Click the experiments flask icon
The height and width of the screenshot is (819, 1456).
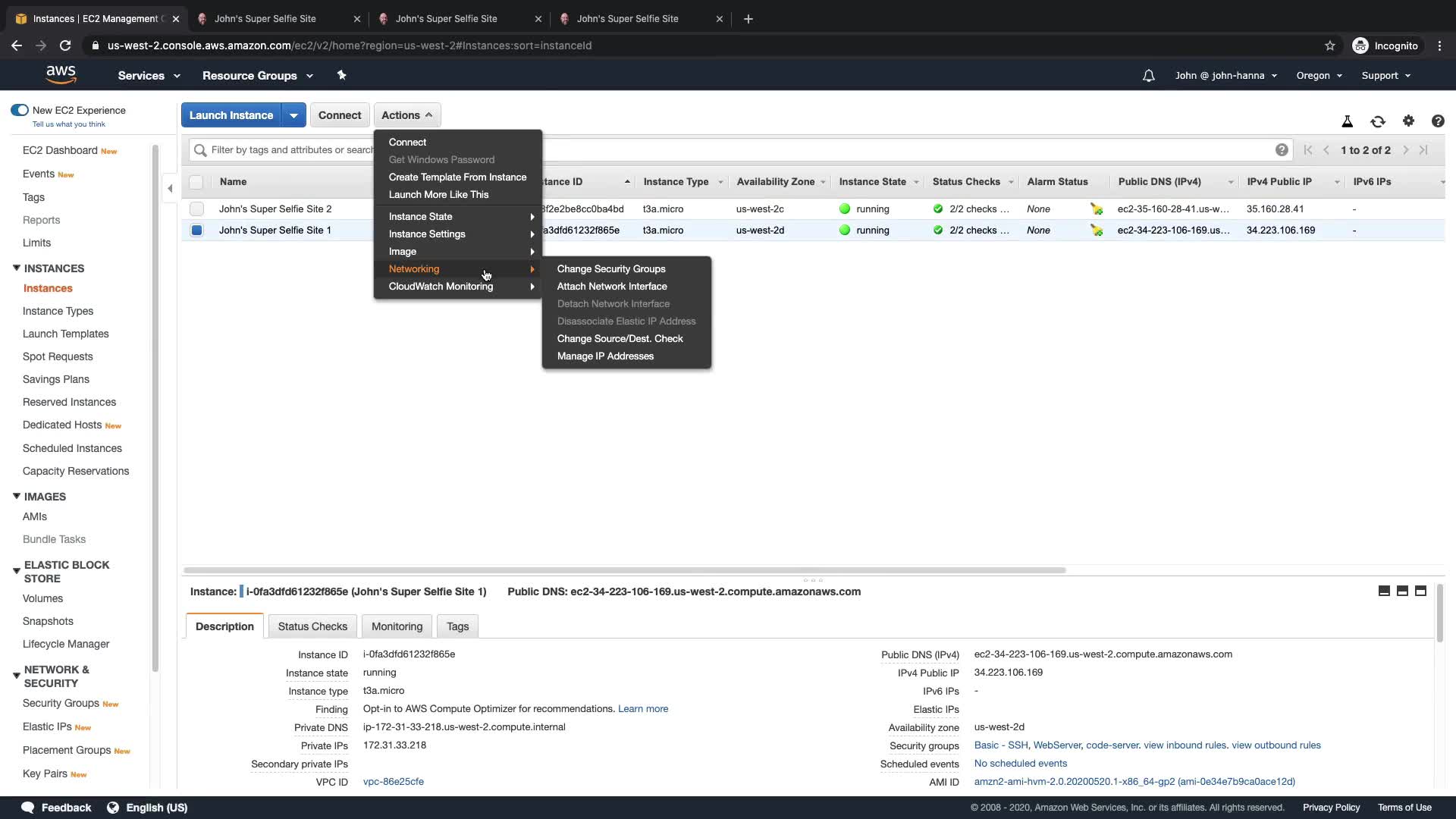click(1347, 121)
